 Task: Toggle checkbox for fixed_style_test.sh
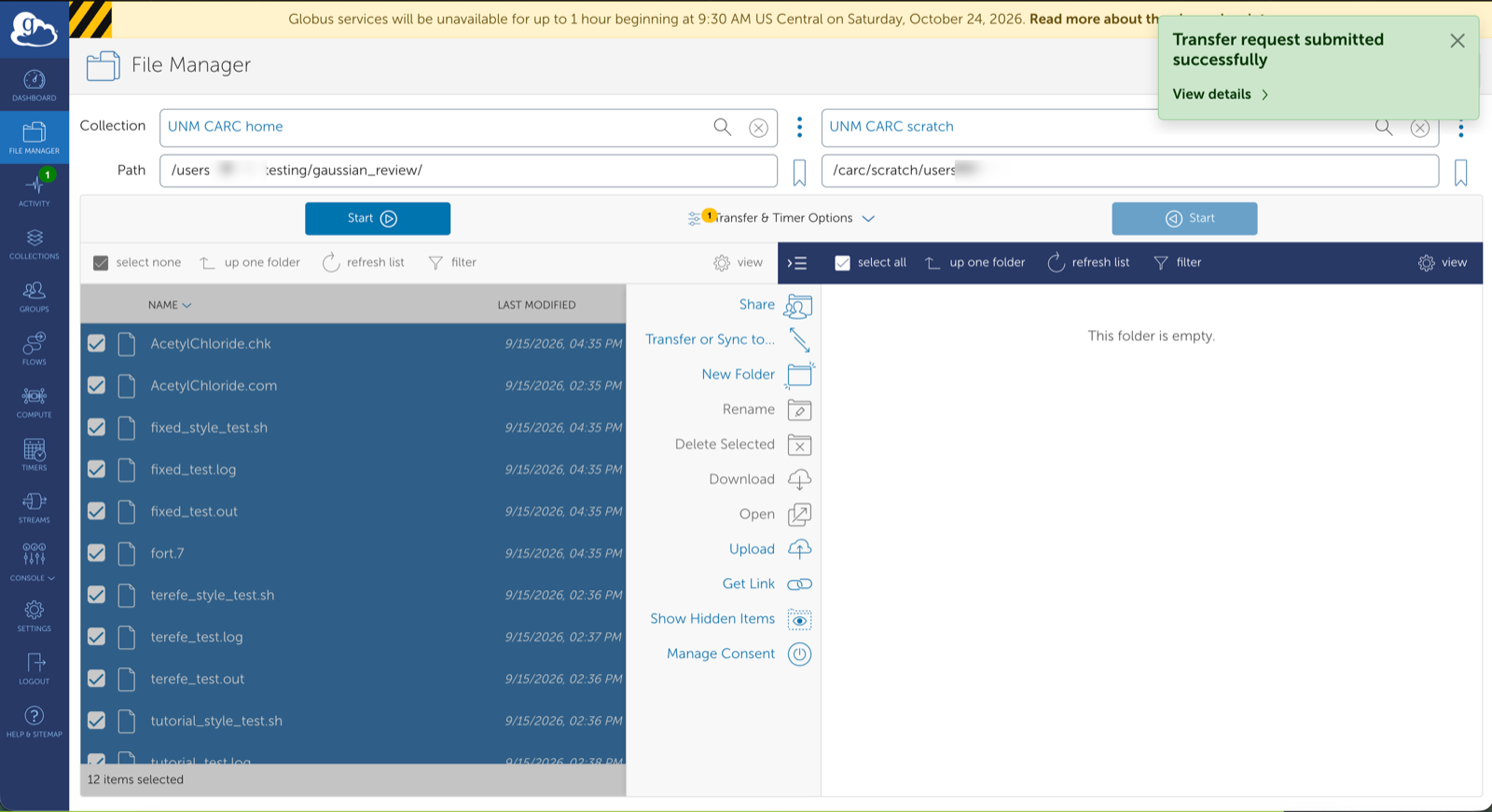(x=96, y=427)
